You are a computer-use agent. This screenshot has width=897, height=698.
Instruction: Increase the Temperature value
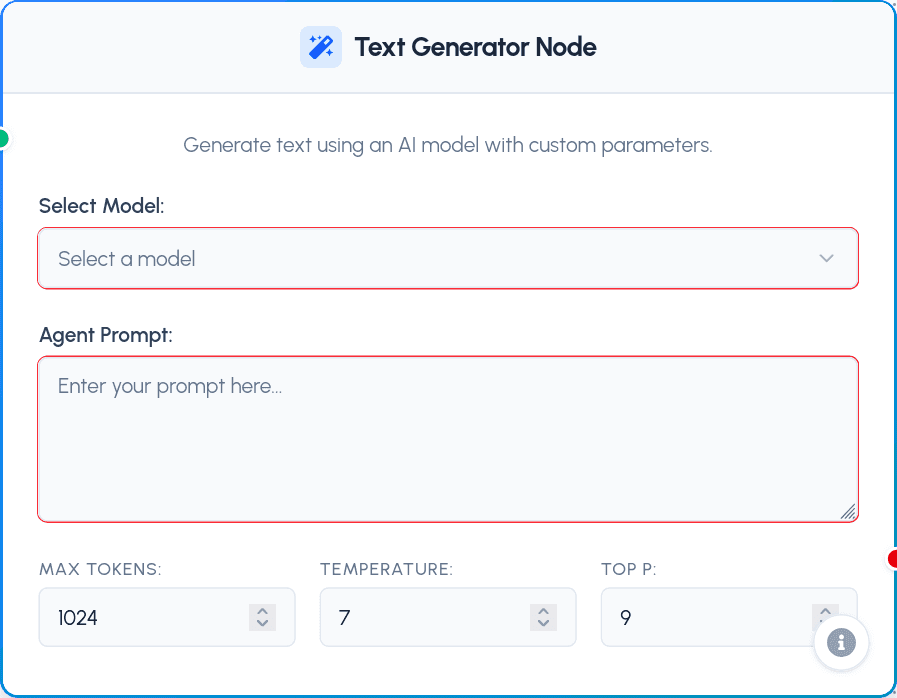[543, 611]
